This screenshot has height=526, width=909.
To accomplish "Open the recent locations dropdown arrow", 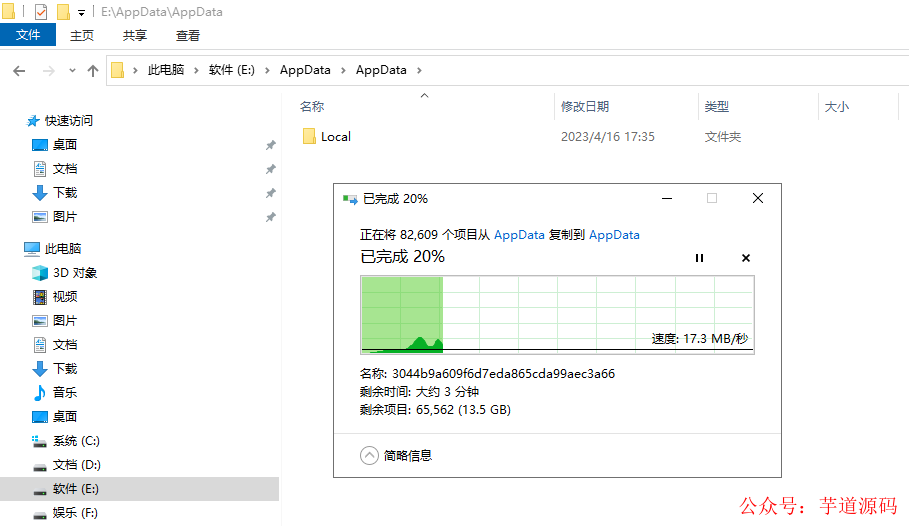I will click(x=72, y=71).
